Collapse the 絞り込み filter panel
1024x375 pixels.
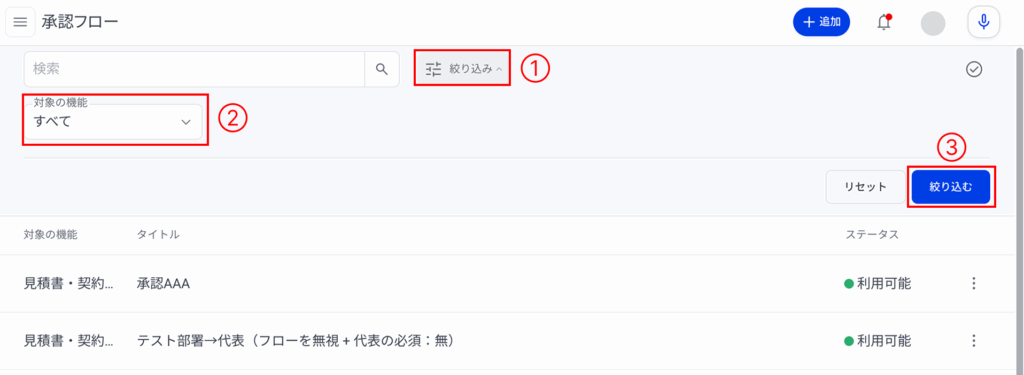coord(462,68)
